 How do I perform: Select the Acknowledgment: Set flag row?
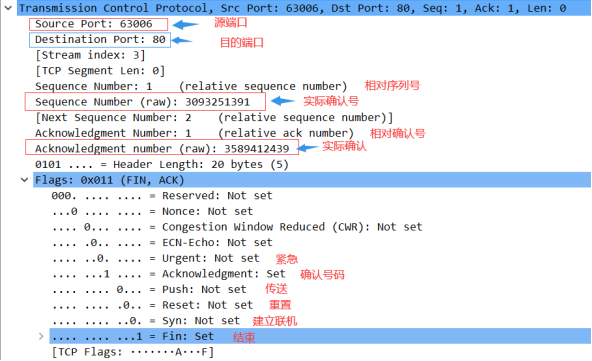[x=168, y=274]
